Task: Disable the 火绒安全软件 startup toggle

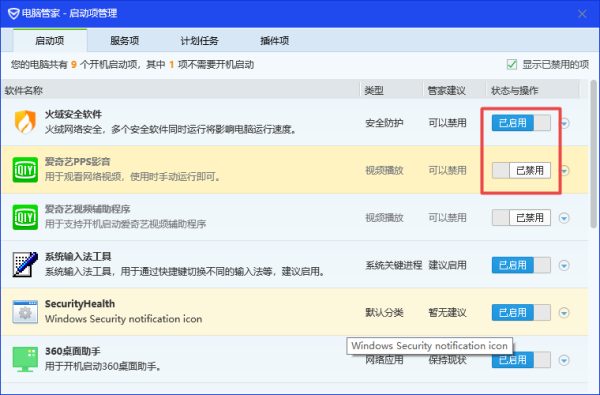Action: (x=521, y=123)
